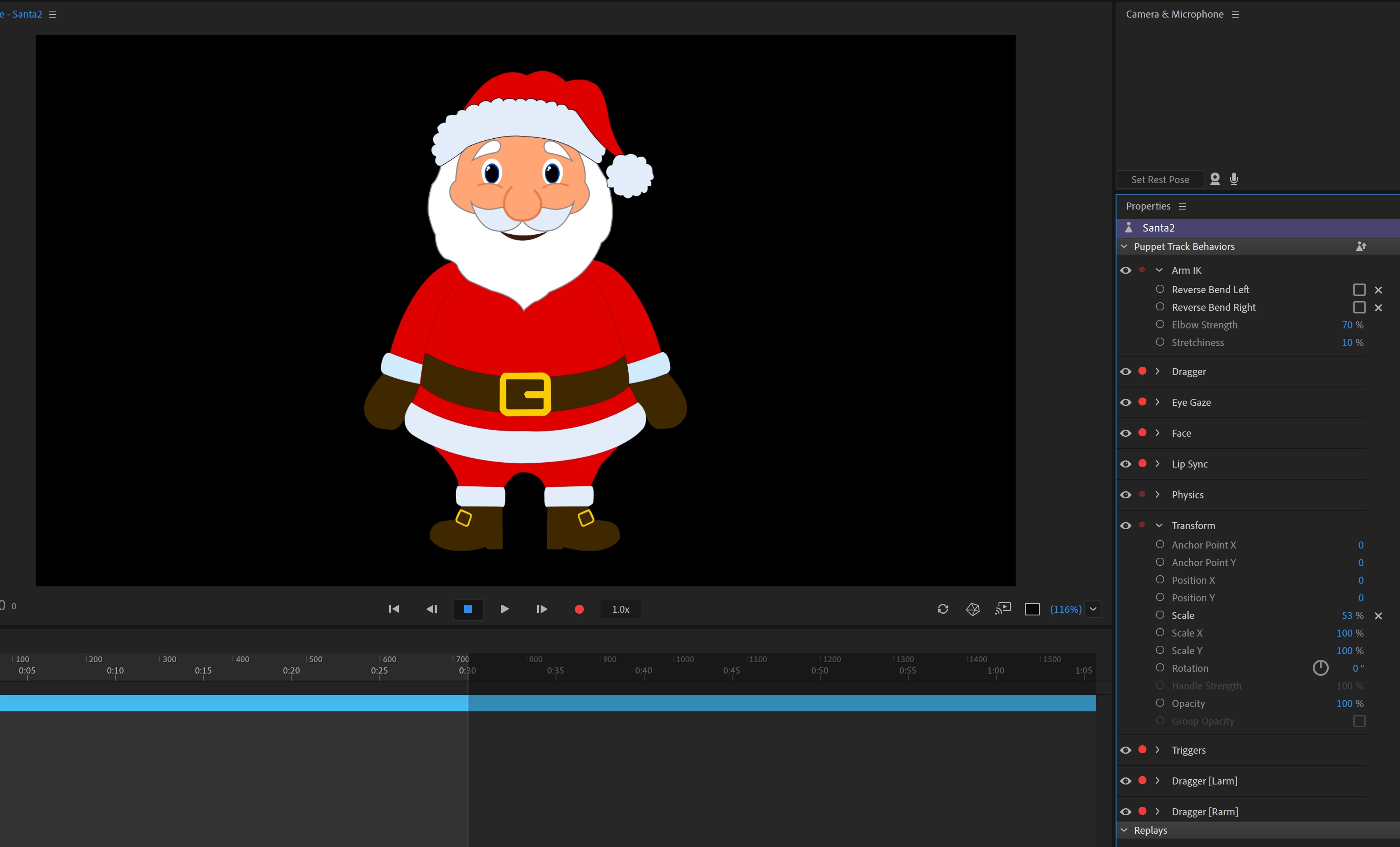This screenshot has width=1400, height=847.
Task: Enable the Reverse Bend Left checkbox
Action: pyautogui.click(x=1359, y=290)
